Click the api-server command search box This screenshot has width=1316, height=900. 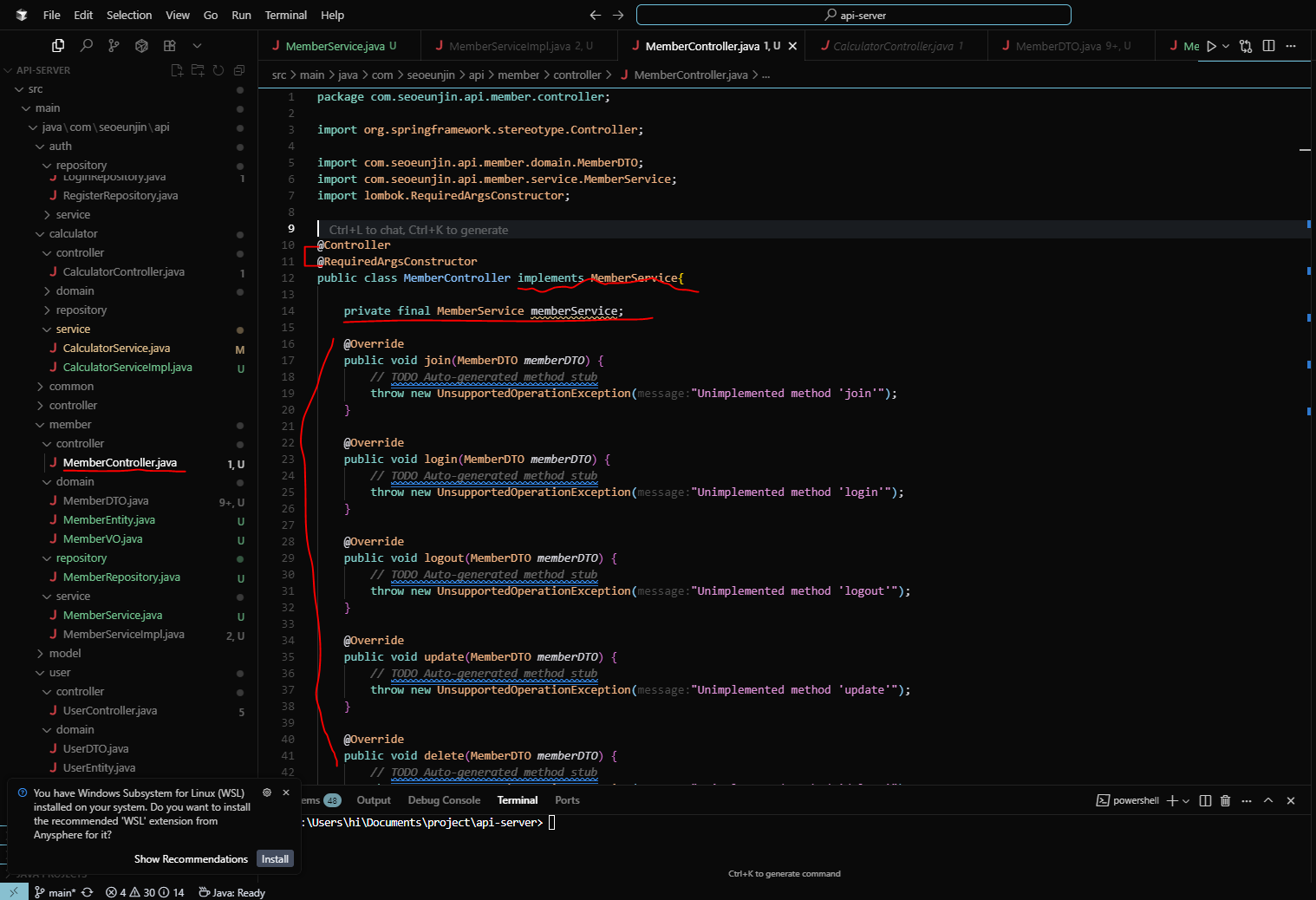[x=854, y=15]
